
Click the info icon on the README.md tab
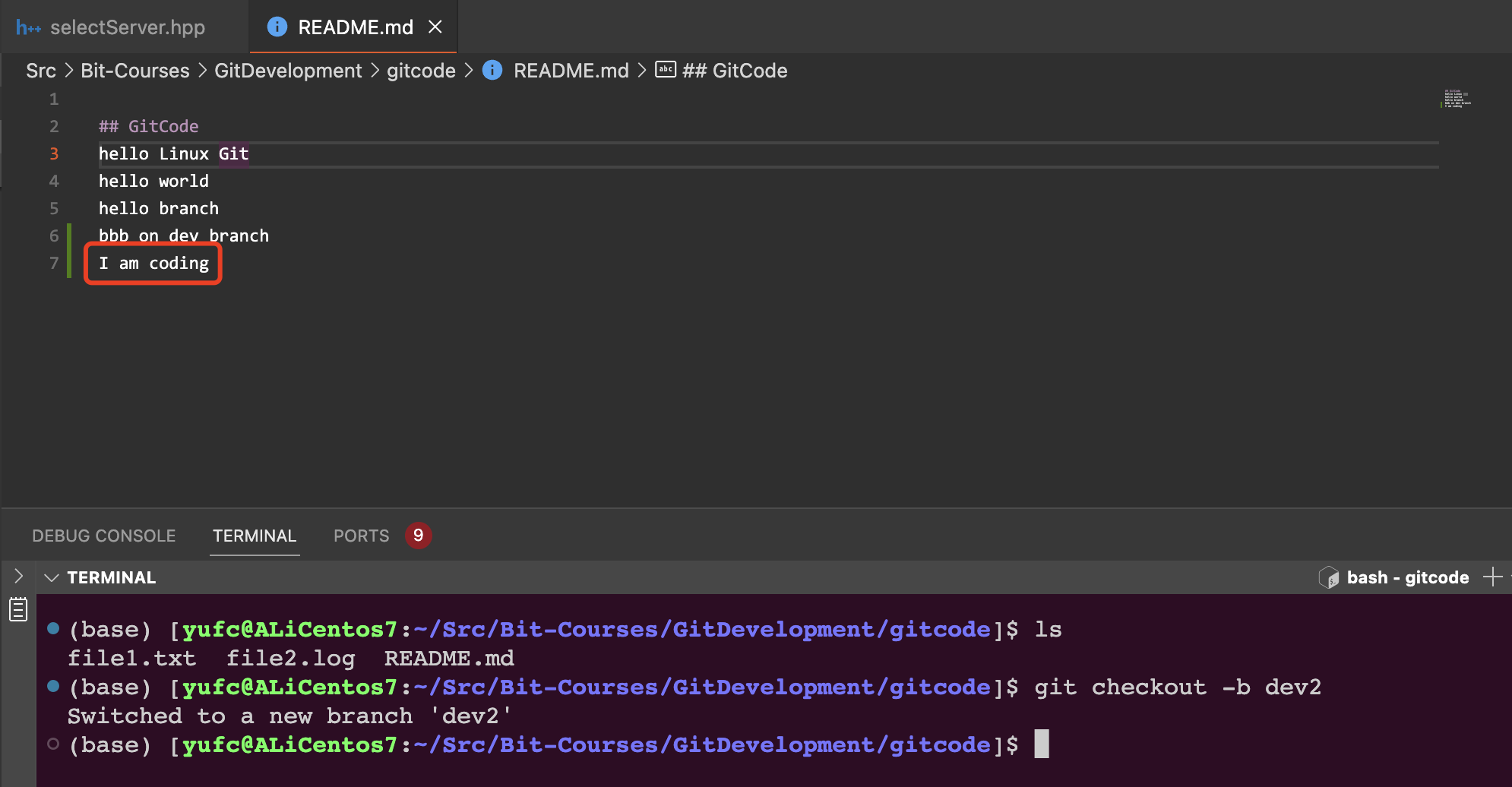pos(277,27)
